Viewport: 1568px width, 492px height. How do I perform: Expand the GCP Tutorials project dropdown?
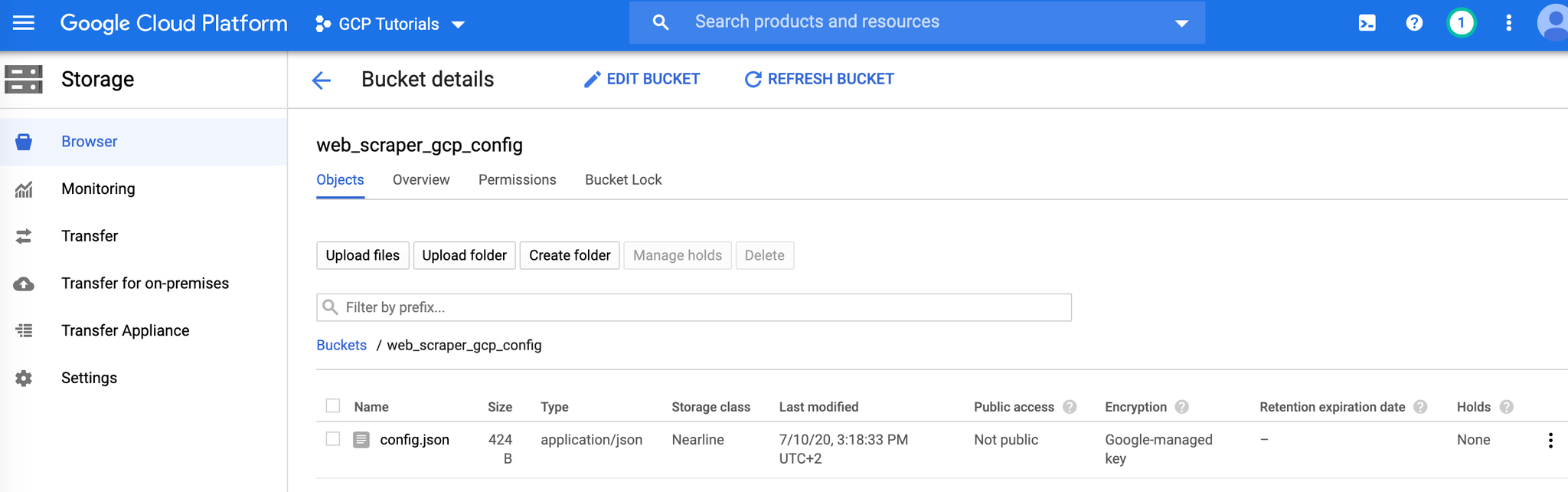click(x=459, y=25)
